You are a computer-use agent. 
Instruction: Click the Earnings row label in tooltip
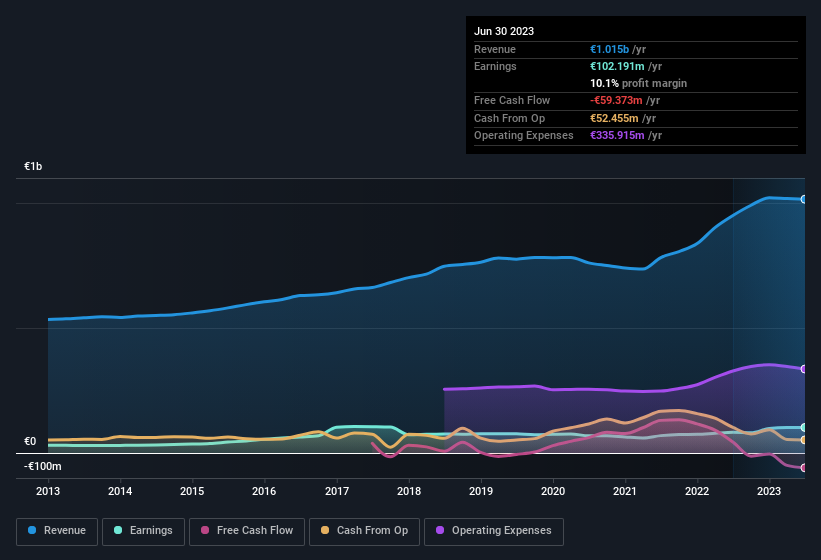pos(495,66)
